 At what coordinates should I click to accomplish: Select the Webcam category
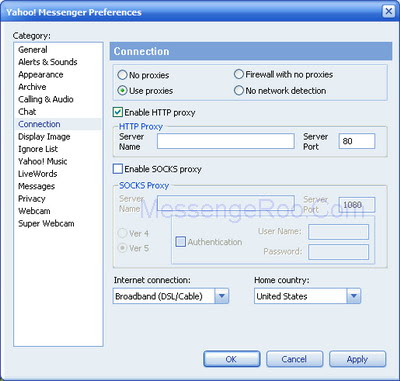pos(34,211)
